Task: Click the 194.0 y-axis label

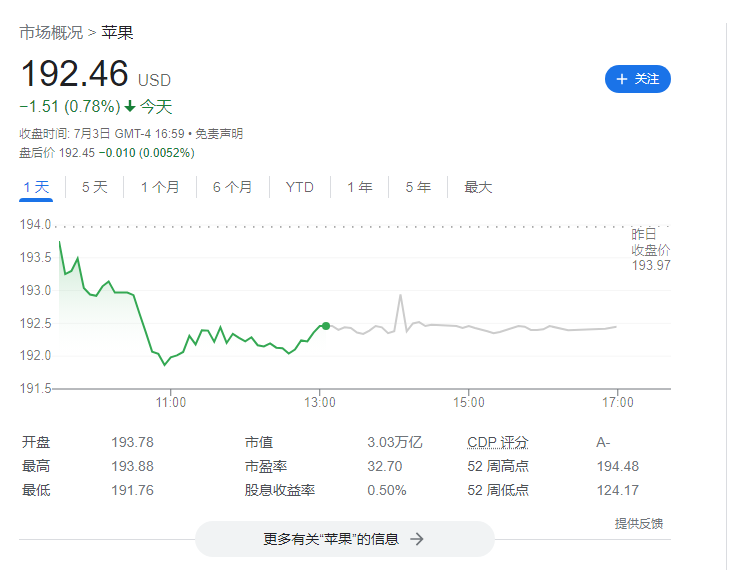Action: 35,224
